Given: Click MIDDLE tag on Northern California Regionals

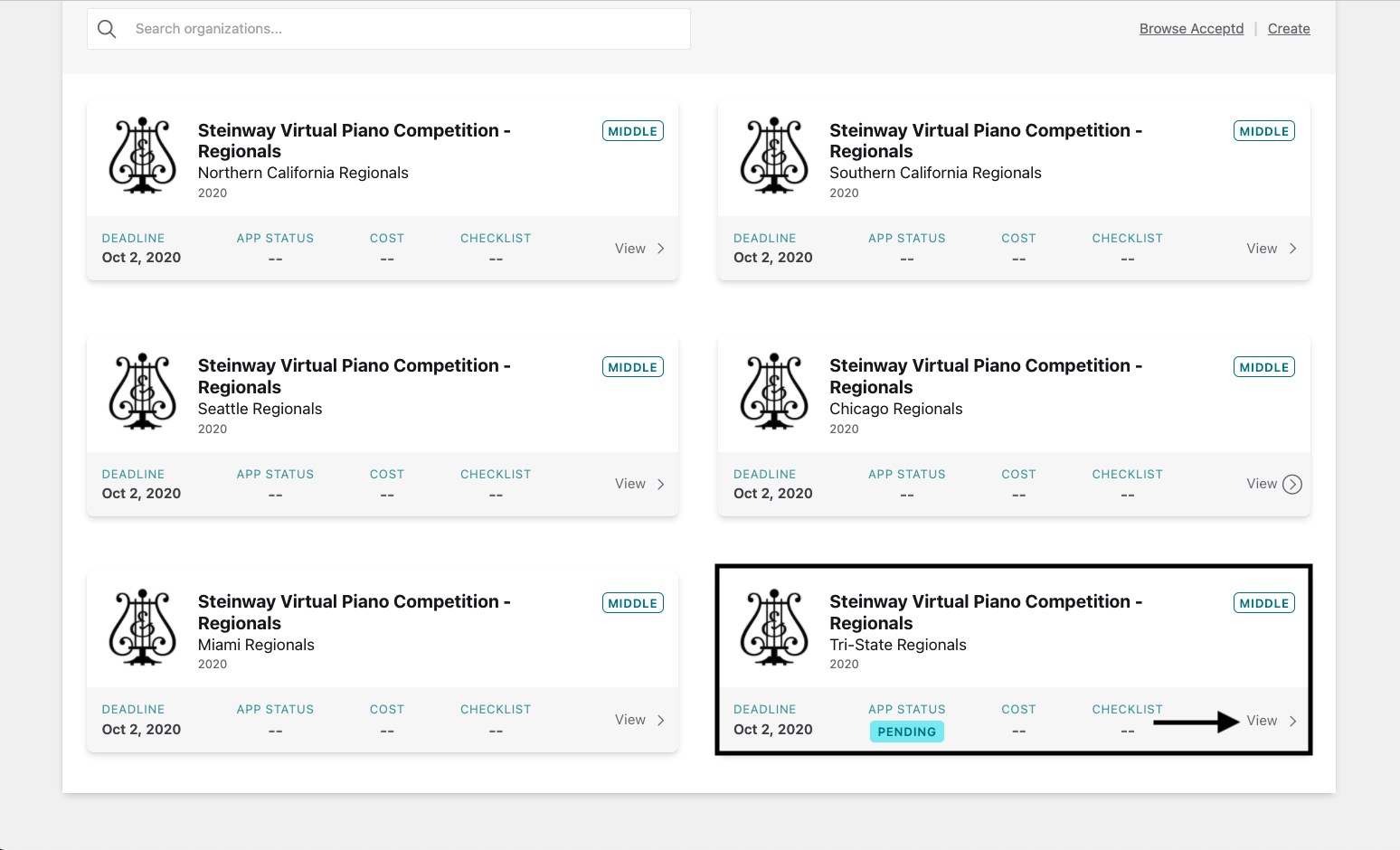Looking at the screenshot, I should (x=633, y=131).
